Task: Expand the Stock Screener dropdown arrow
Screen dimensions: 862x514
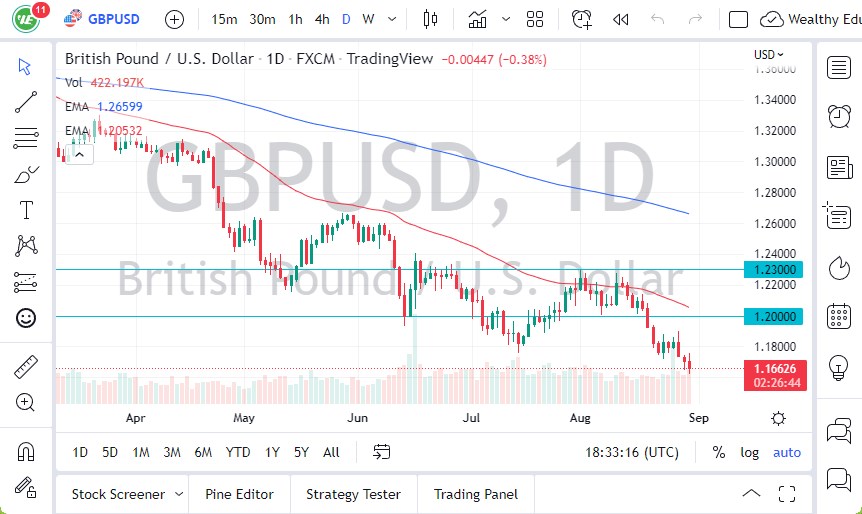Action: pos(179,494)
